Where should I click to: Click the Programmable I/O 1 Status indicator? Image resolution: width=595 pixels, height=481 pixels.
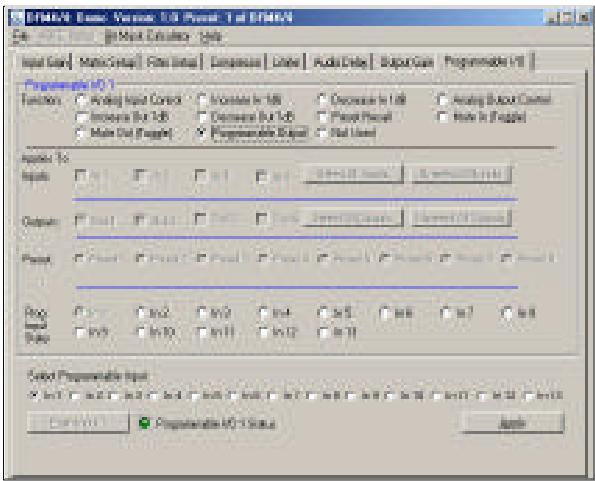coord(145,423)
